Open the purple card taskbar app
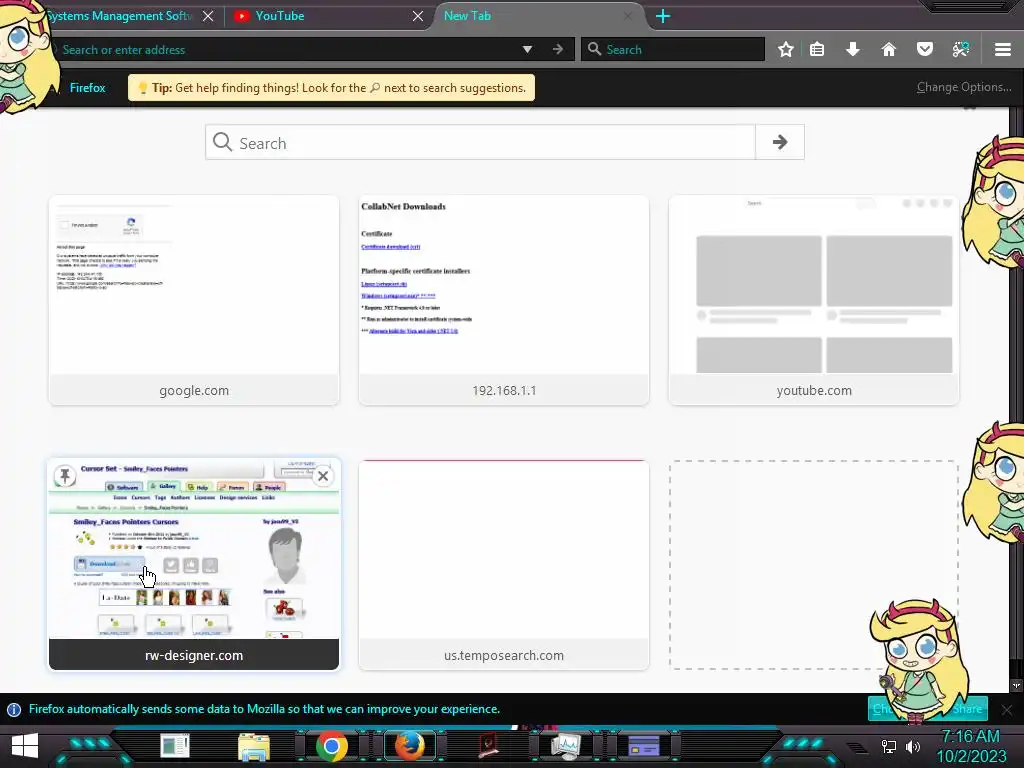The image size is (1024, 768). (644, 746)
